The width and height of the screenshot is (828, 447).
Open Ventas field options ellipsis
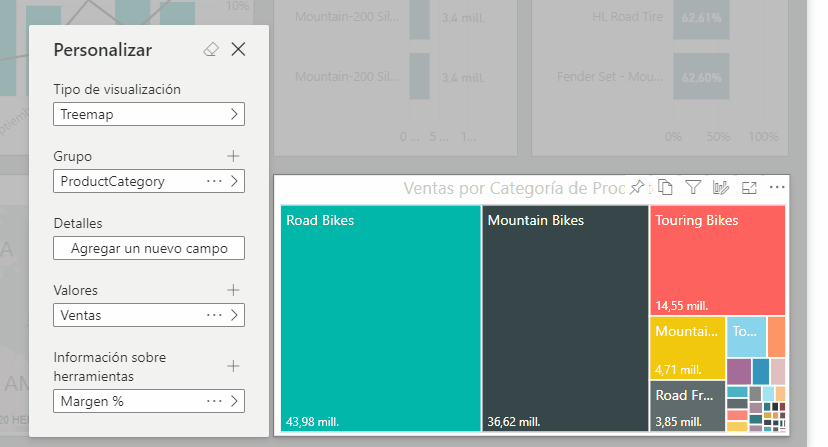click(214, 315)
